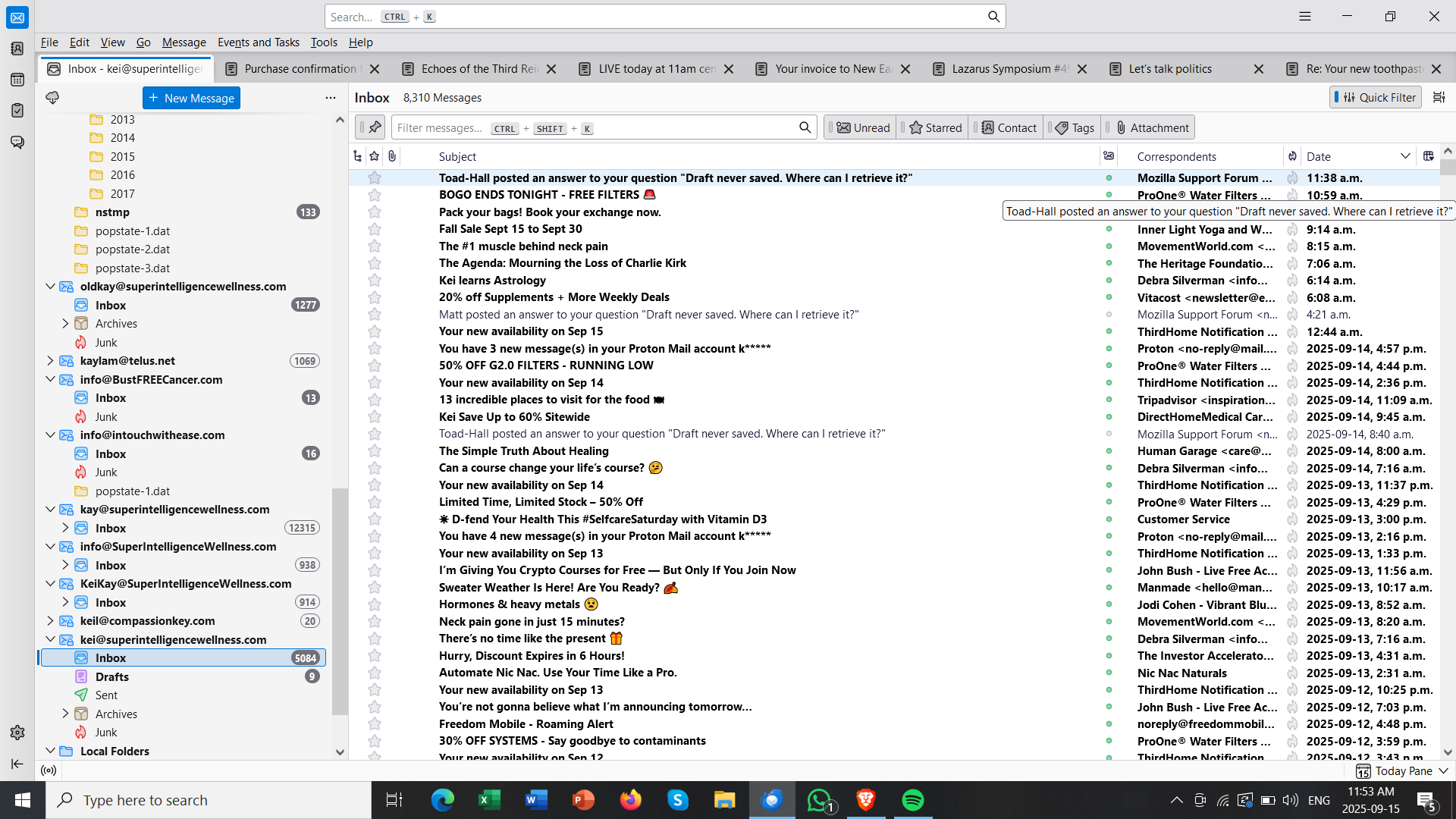This screenshot has width=1456, height=819.
Task: Toggle the Tags quick filter
Action: tap(1072, 127)
